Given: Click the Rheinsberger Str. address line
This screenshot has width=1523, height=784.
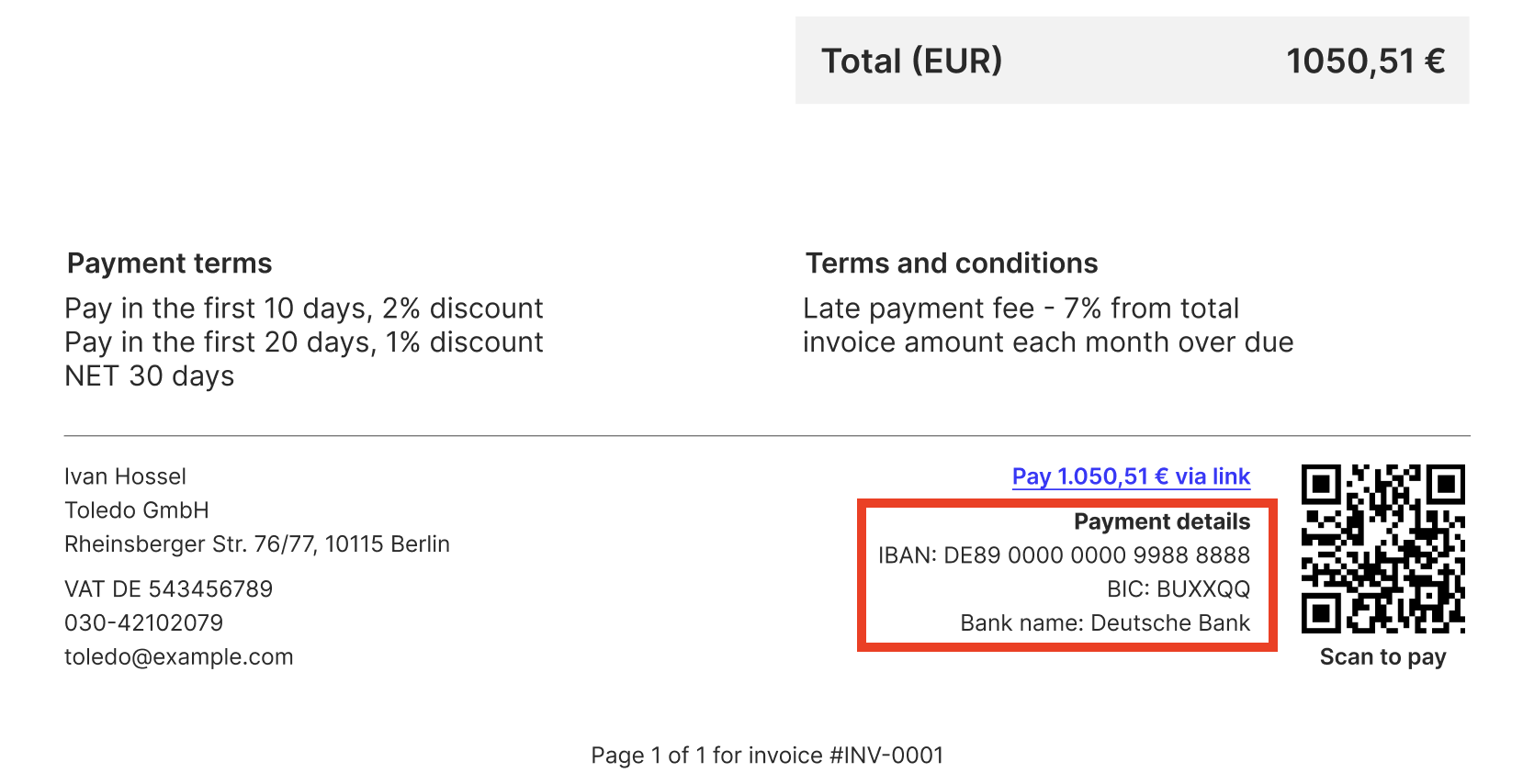Looking at the screenshot, I should [x=257, y=544].
